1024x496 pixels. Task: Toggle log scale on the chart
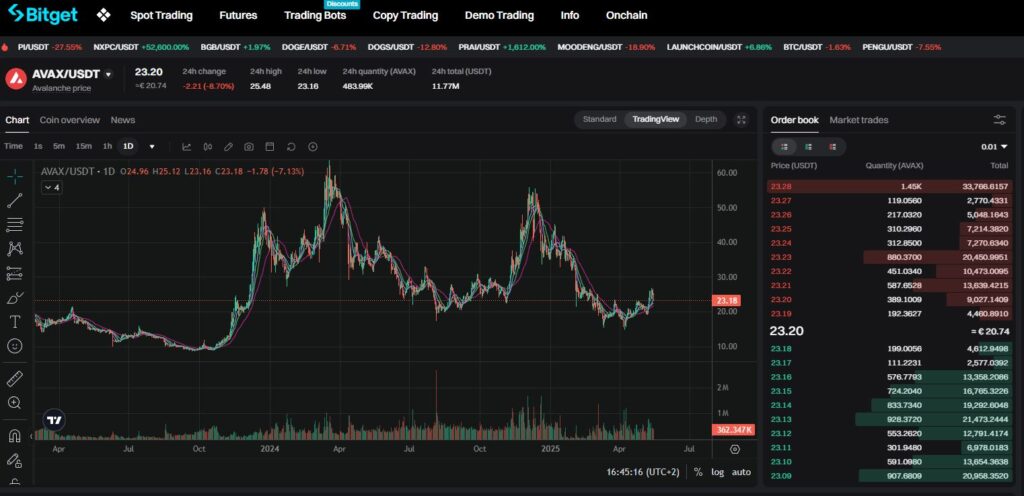click(717, 472)
